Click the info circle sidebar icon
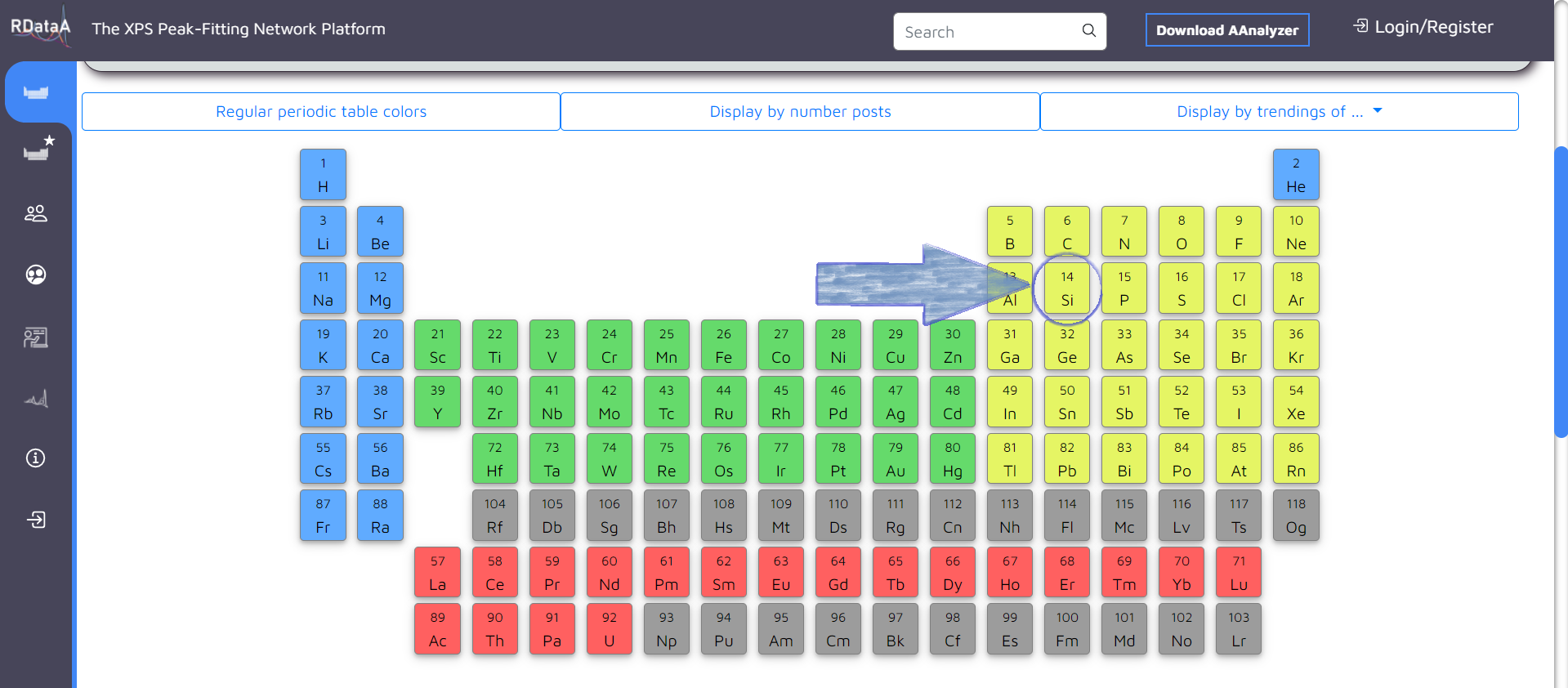Screen dimensions: 1568x688 (x=36, y=458)
